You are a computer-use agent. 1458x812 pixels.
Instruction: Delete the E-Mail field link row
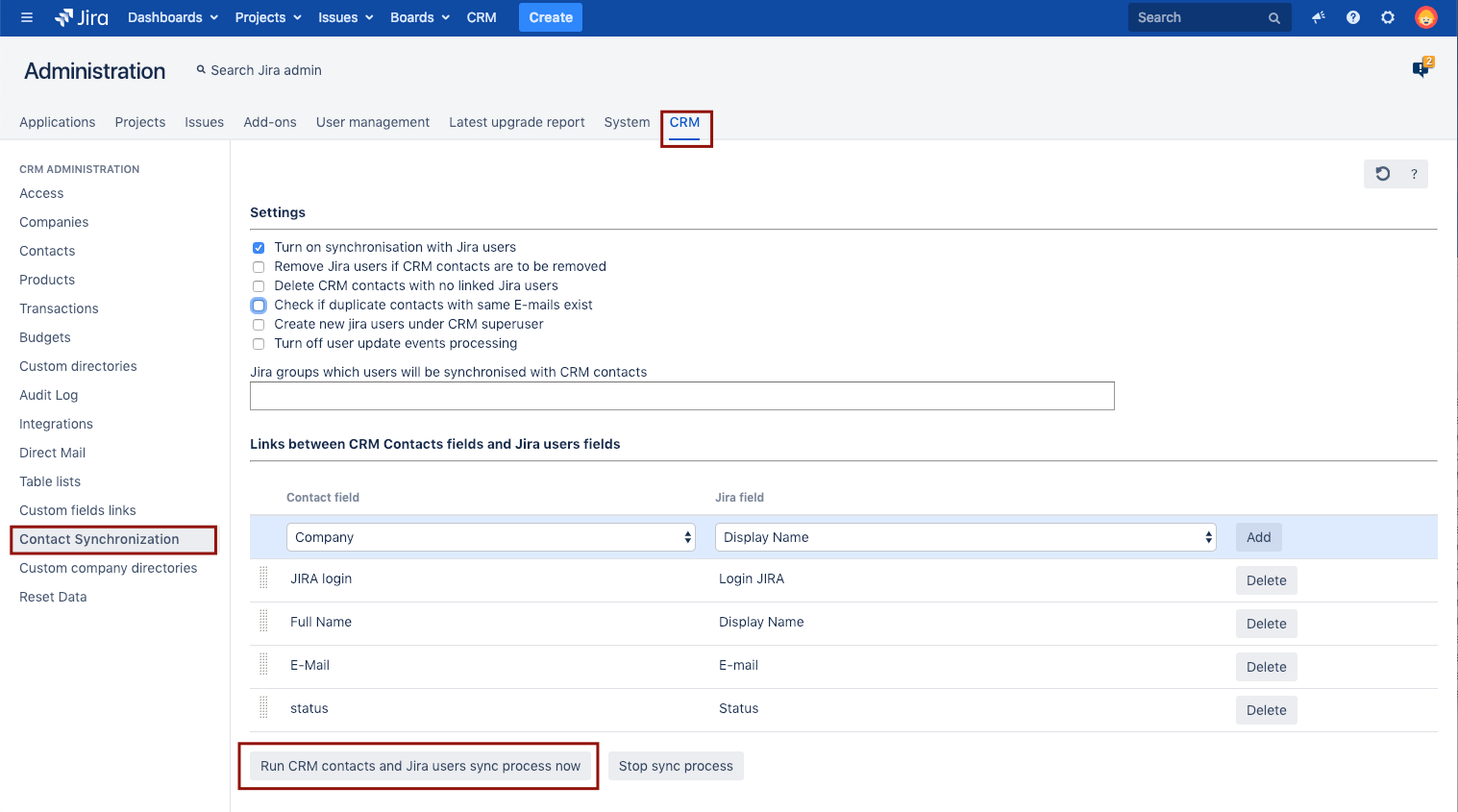tap(1266, 667)
